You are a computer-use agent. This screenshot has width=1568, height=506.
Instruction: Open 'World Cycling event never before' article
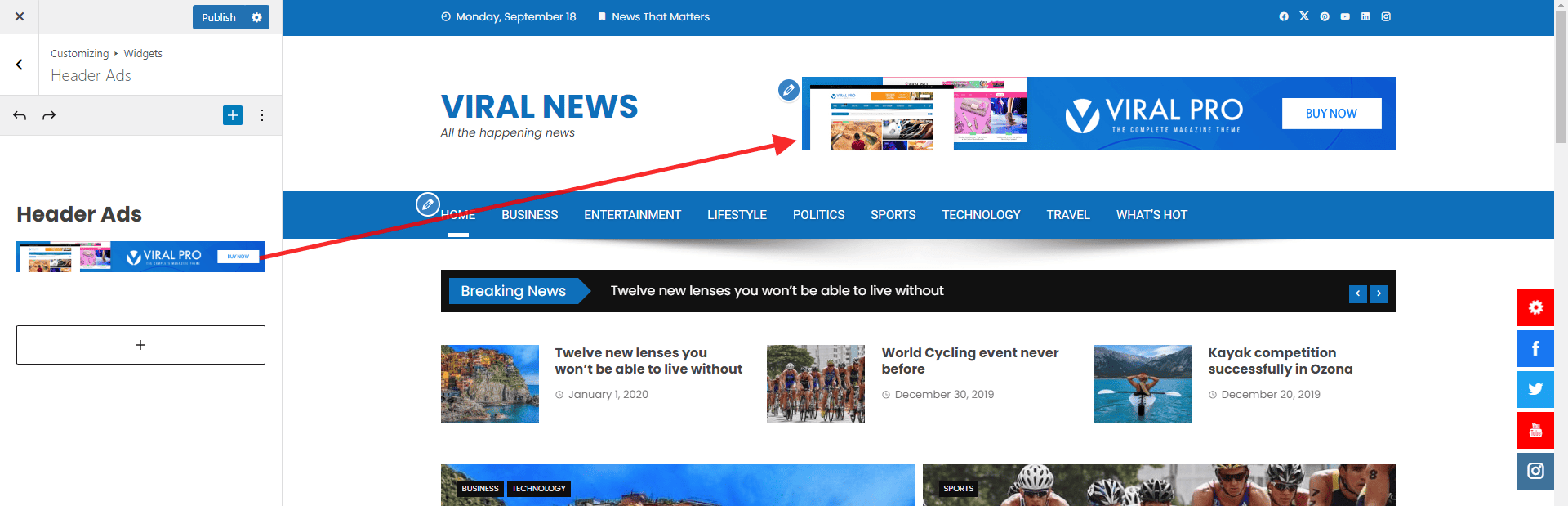click(x=970, y=360)
